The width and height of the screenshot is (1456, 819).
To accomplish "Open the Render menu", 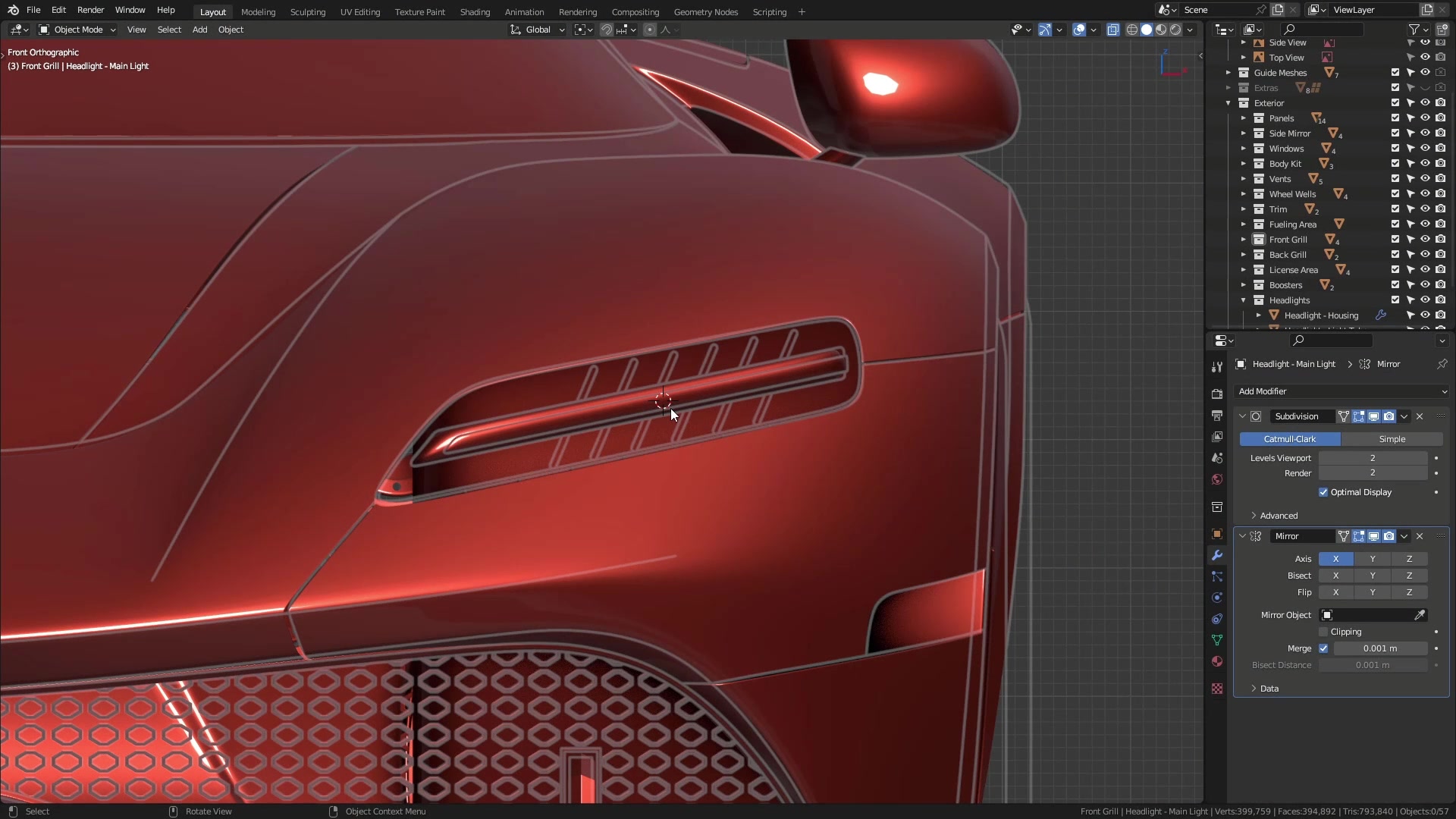I will point(90,10).
